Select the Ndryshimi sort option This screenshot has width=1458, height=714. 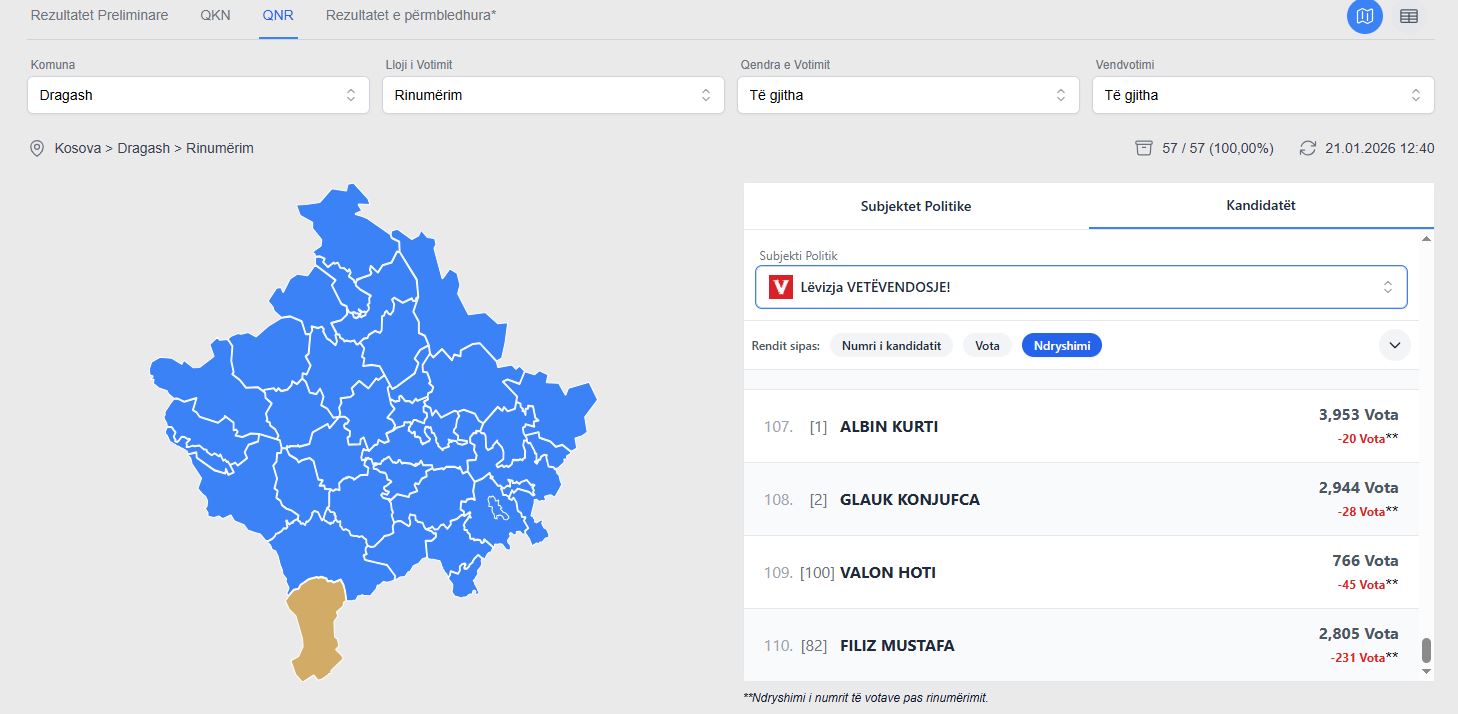[x=1061, y=345]
